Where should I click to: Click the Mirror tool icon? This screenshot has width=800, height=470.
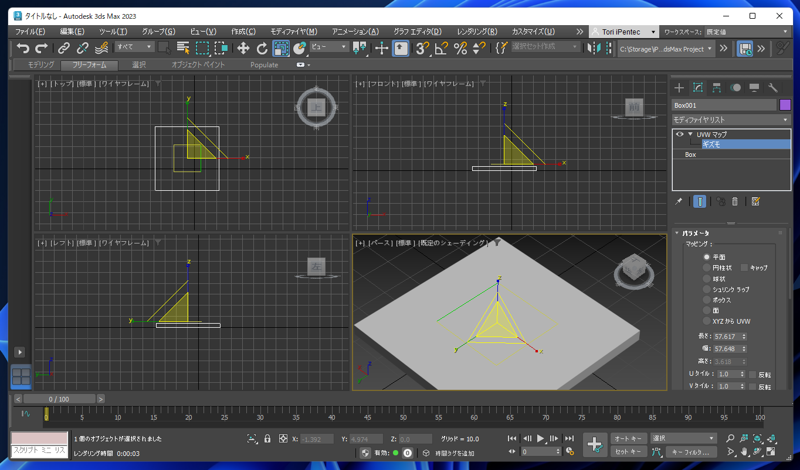(593, 48)
